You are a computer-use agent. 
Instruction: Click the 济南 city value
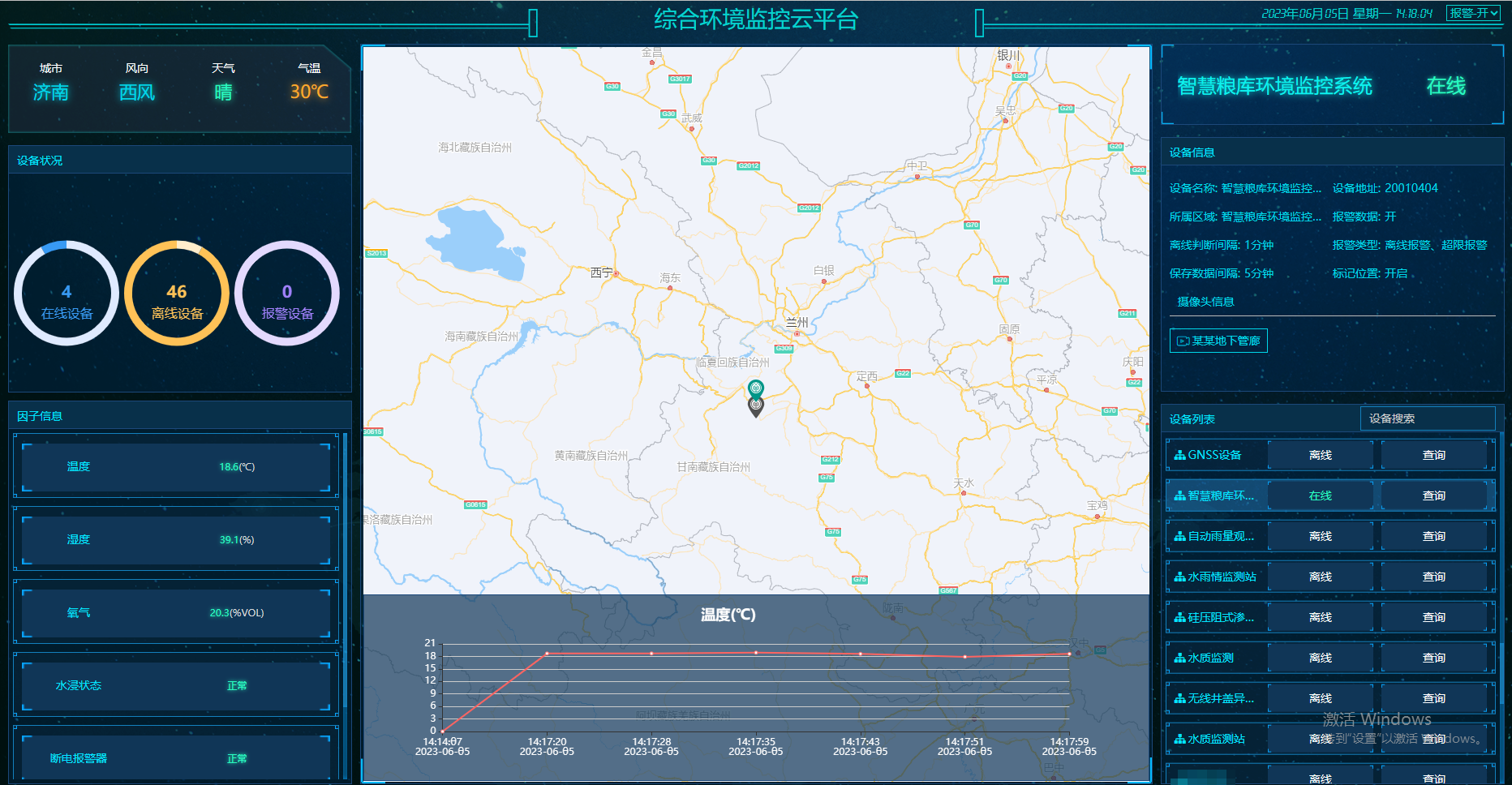(x=50, y=92)
